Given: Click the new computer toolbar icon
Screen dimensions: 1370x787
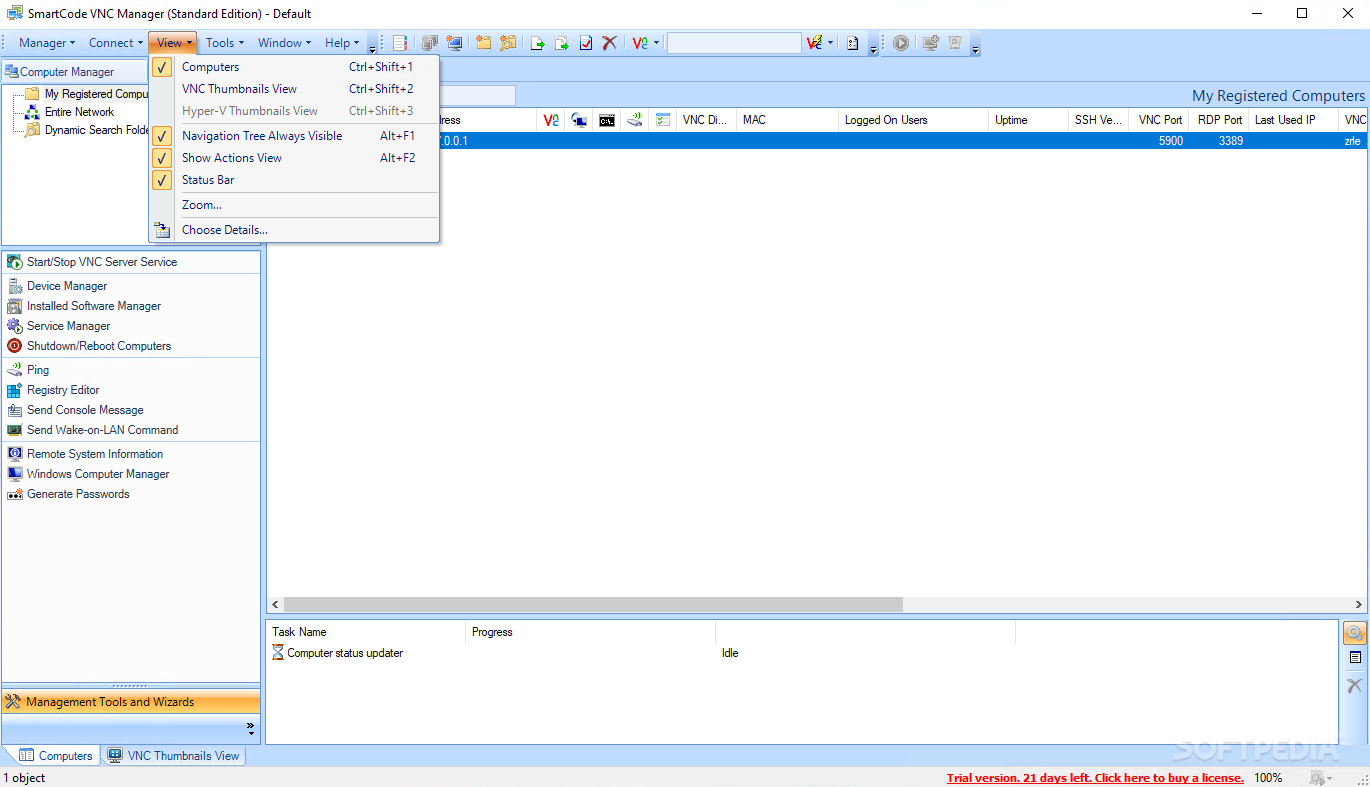Looking at the screenshot, I should 455,43.
